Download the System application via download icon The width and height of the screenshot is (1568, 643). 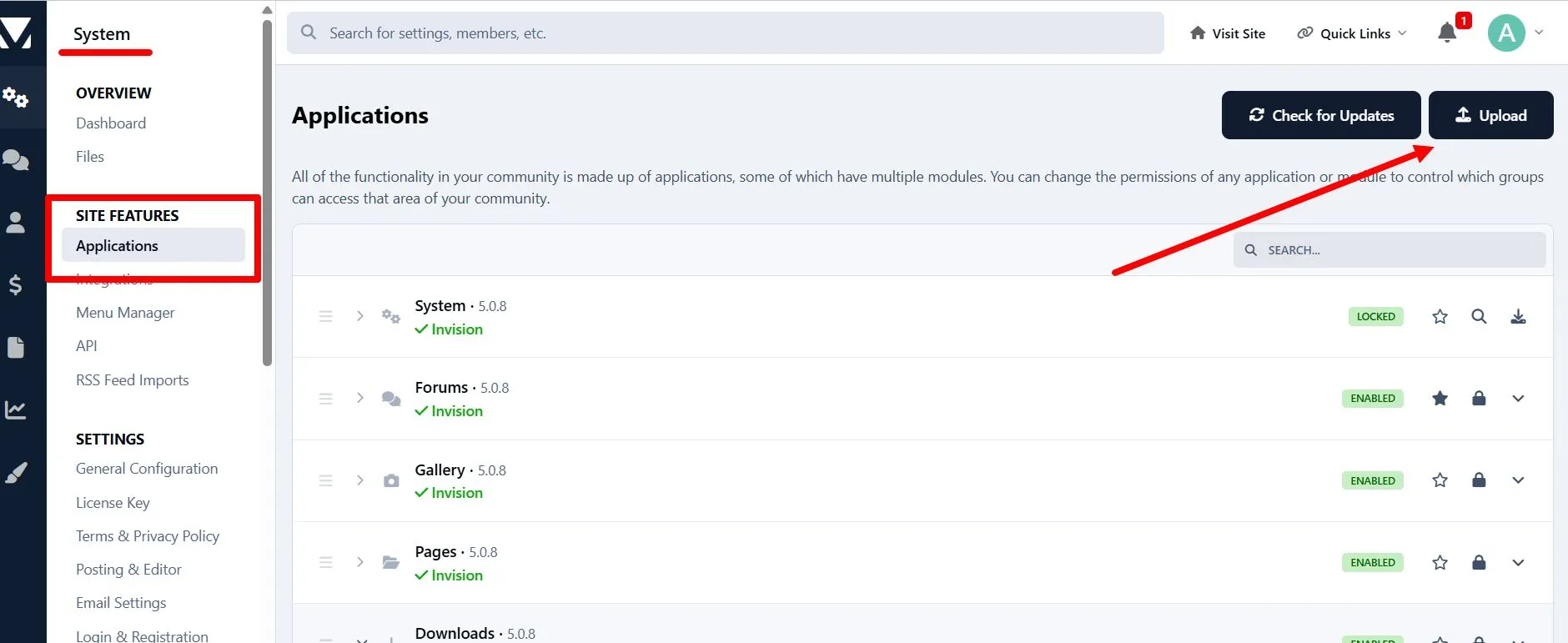coord(1518,317)
